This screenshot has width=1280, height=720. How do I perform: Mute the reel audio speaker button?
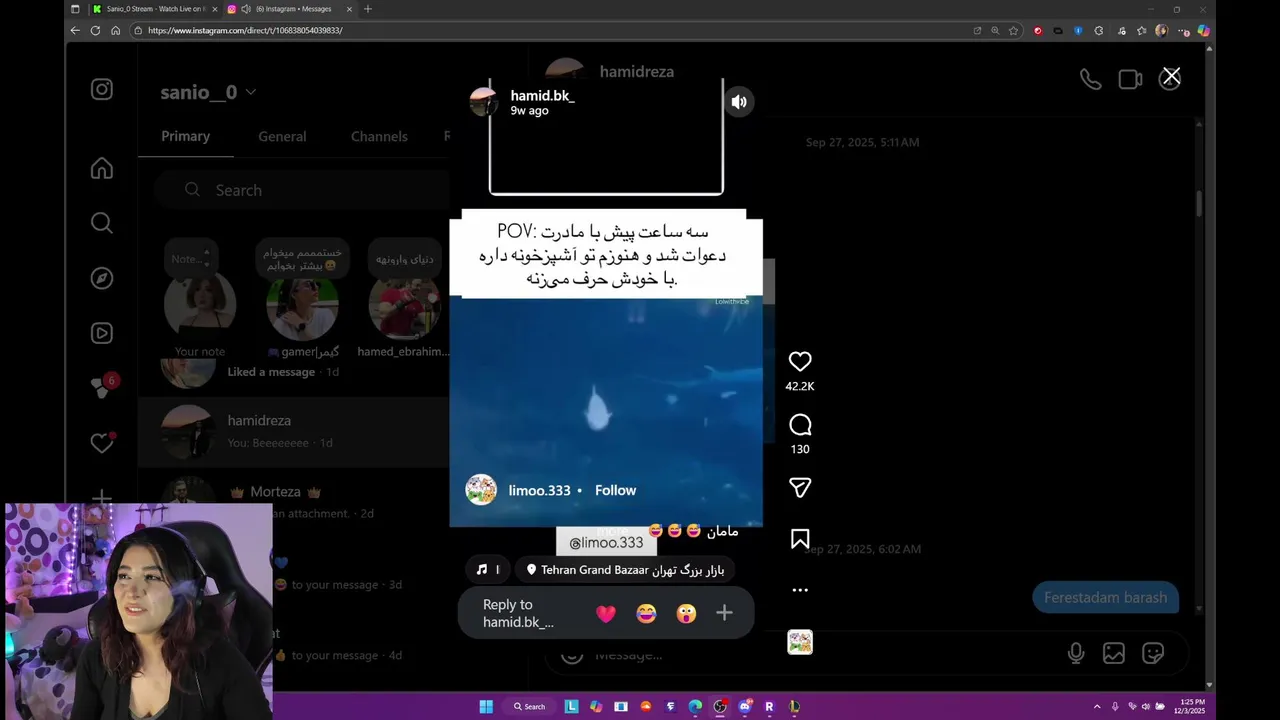(x=739, y=102)
